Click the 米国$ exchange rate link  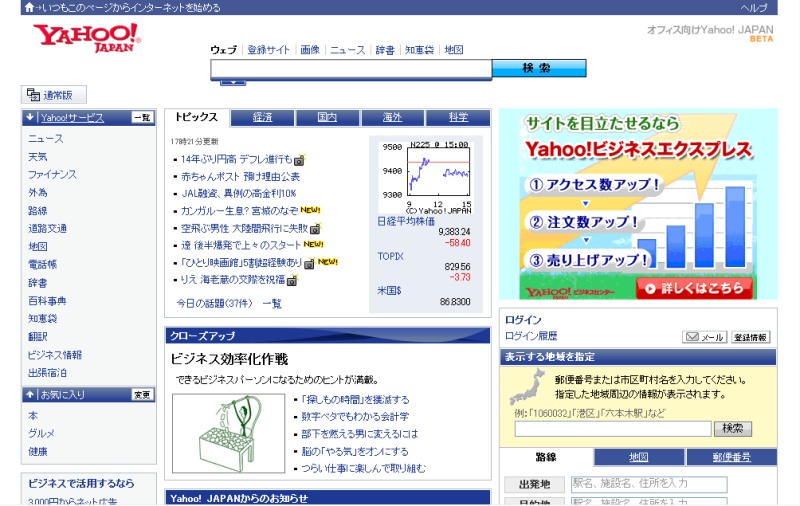tap(389, 291)
